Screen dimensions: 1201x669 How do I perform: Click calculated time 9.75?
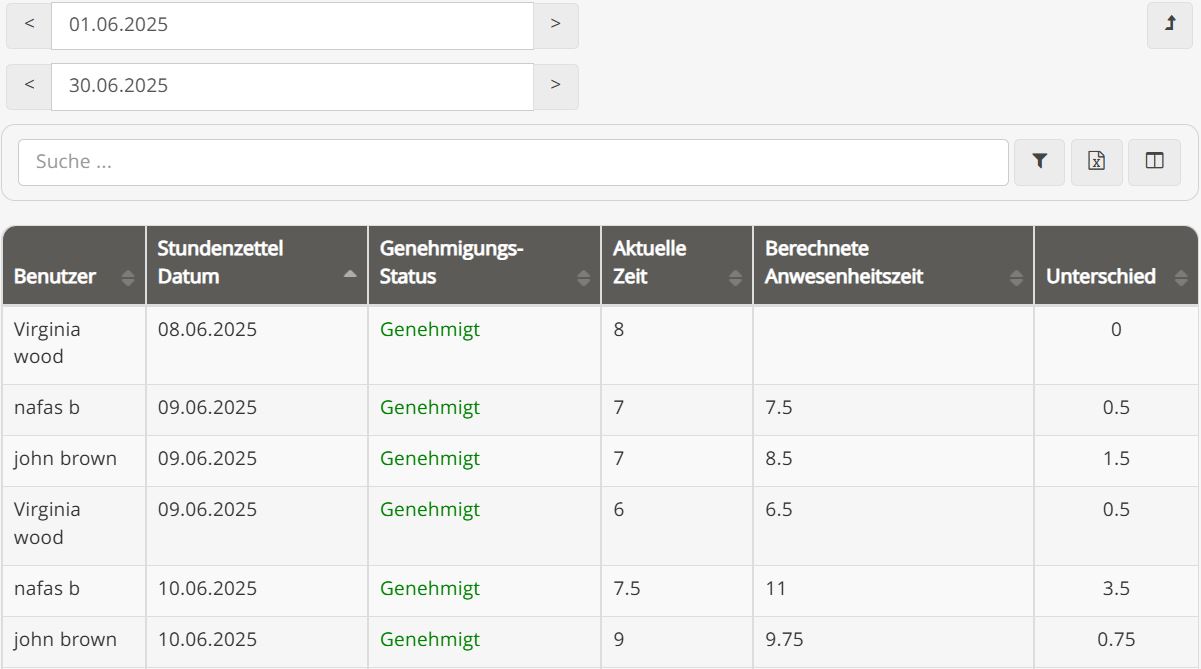click(x=784, y=639)
